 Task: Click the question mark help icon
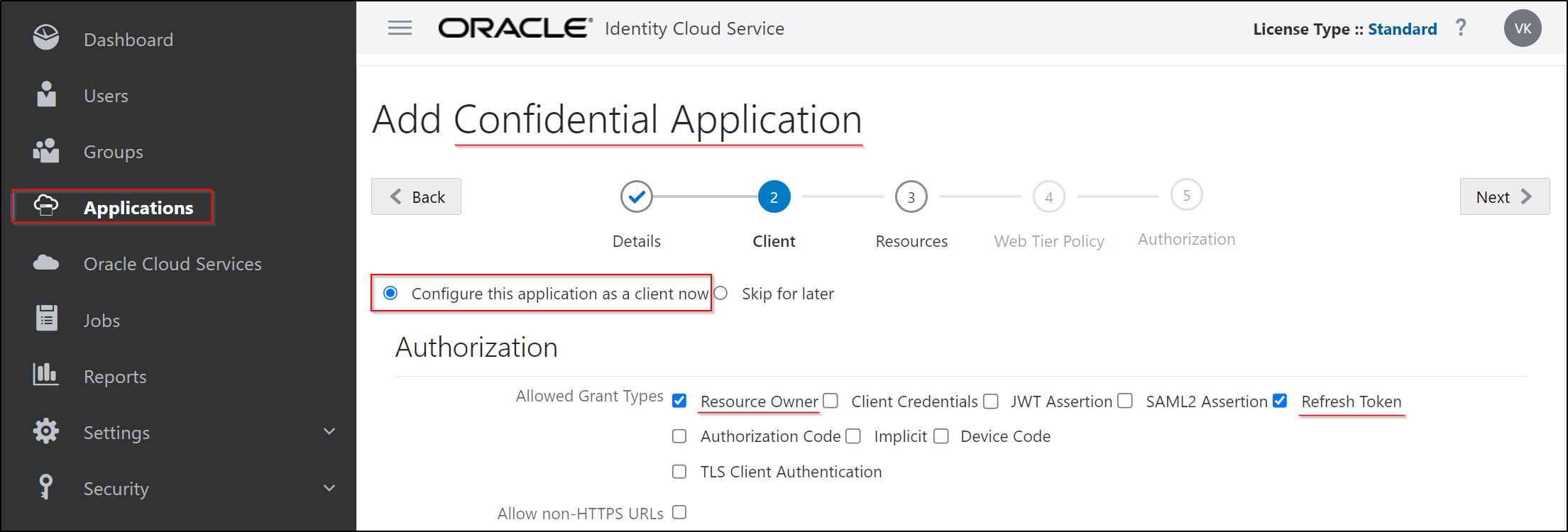click(1461, 28)
